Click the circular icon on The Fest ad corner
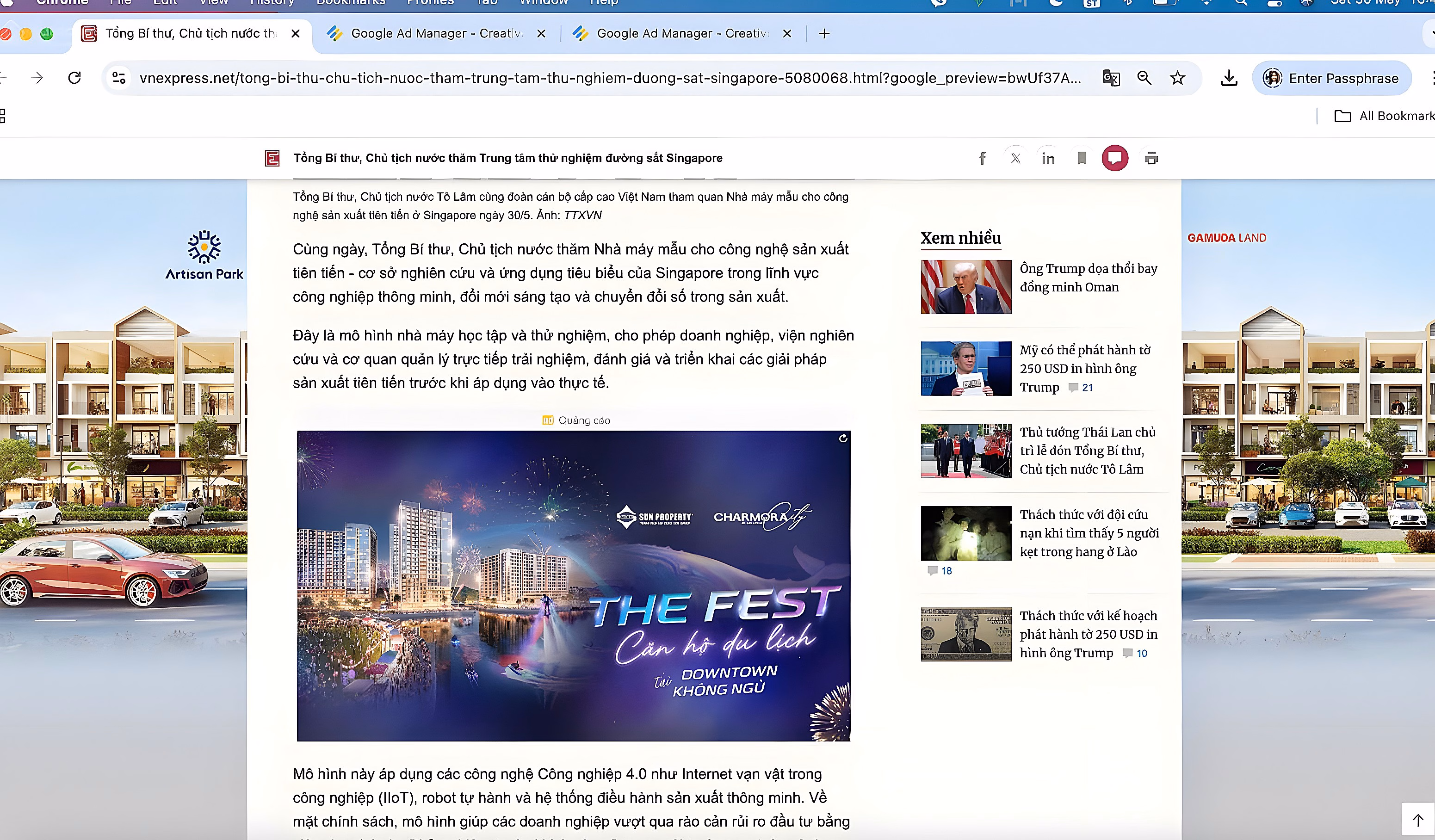Viewport: 1435px width, 840px height. tap(843, 439)
